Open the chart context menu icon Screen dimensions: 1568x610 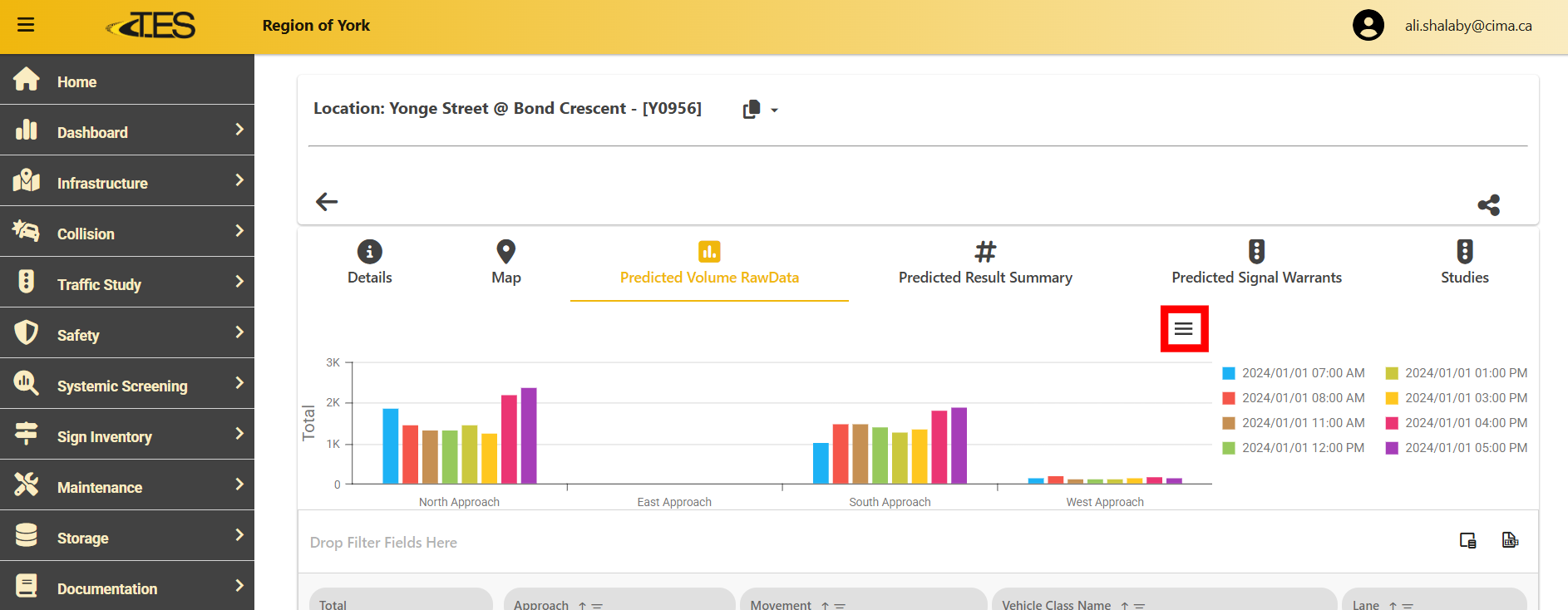coord(1184,329)
